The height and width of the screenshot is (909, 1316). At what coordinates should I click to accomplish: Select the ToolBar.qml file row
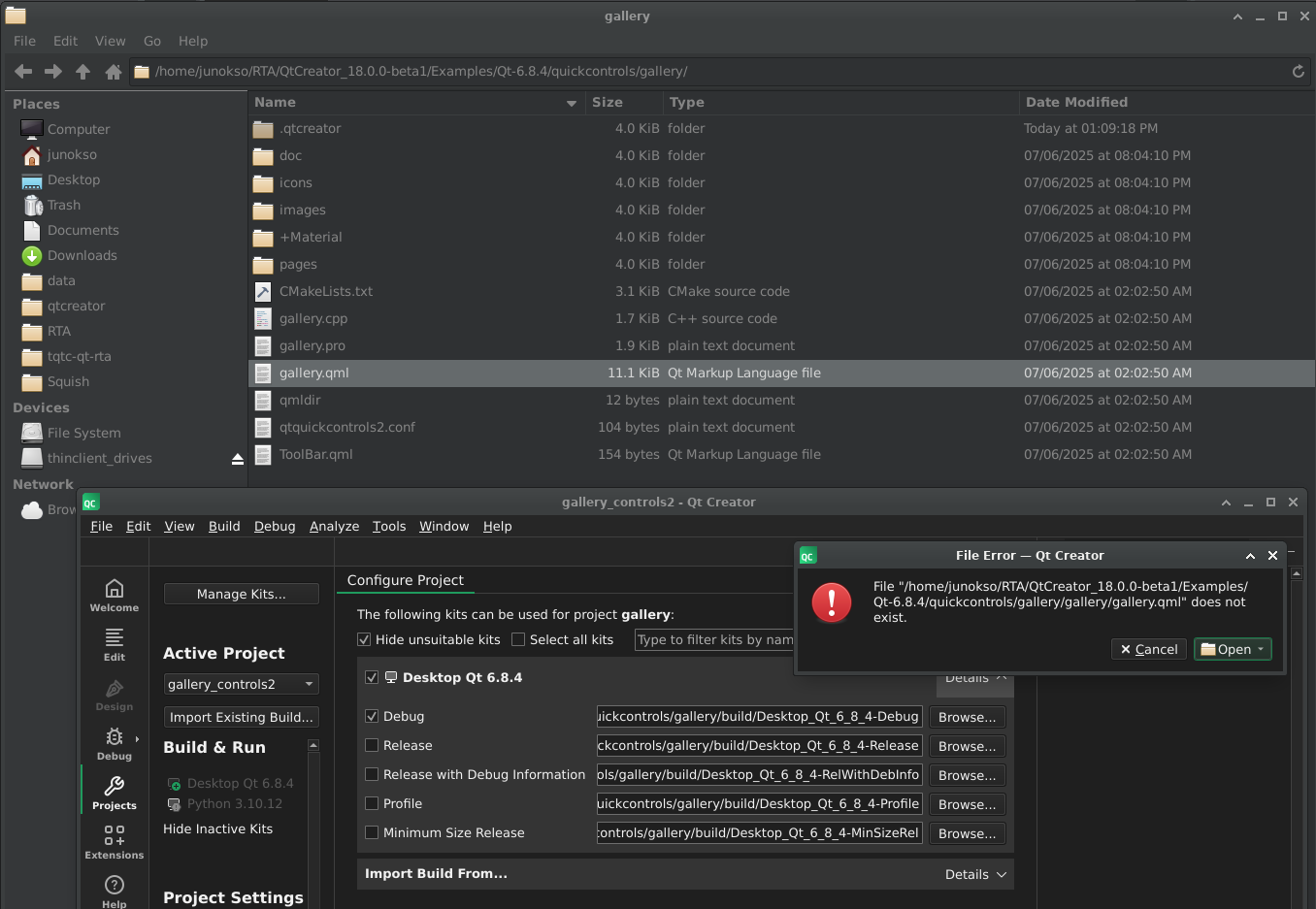pyautogui.click(x=781, y=454)
